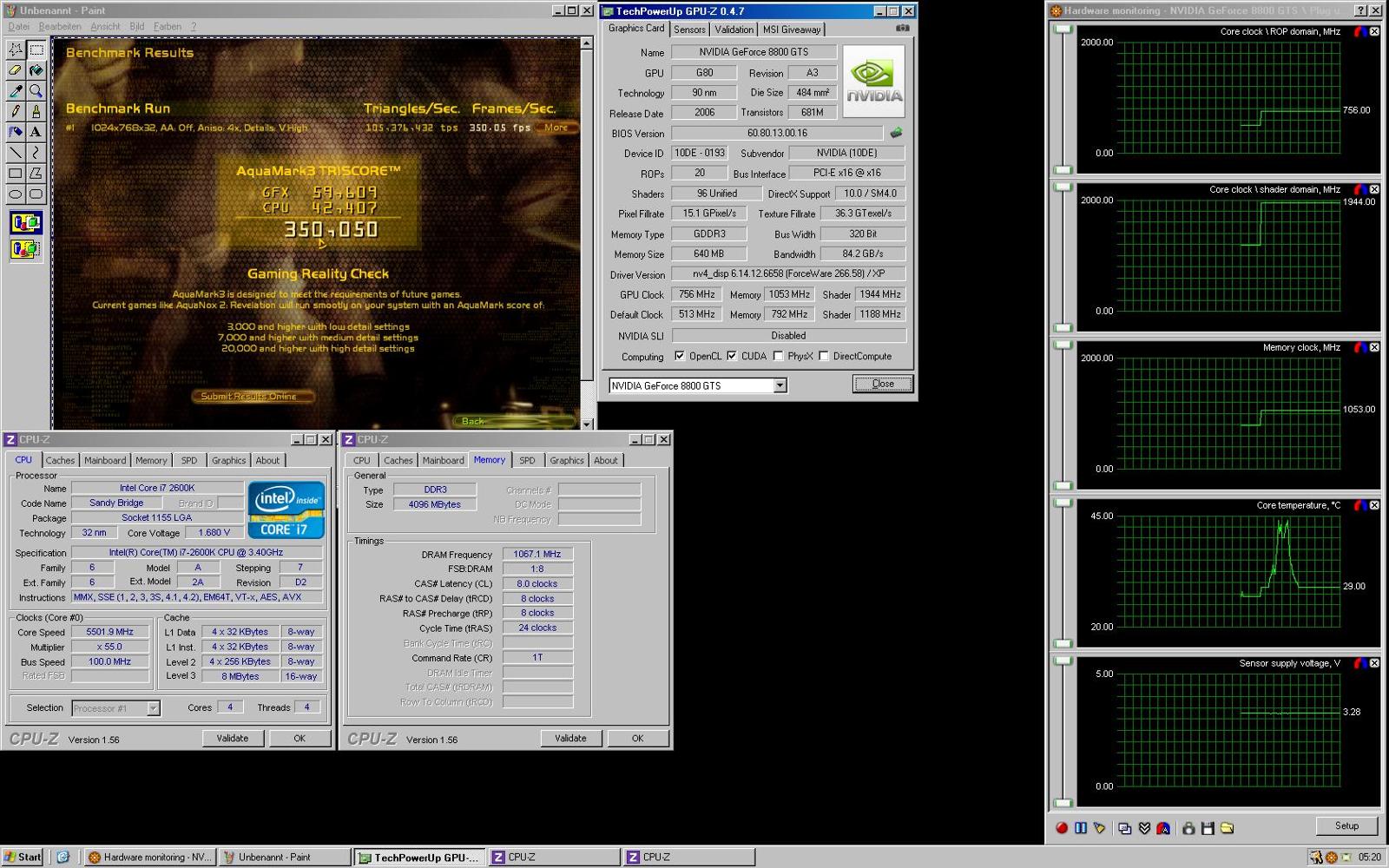
Task: Click the red record button in Hardware monitoring
Action: click(1061, 828)
